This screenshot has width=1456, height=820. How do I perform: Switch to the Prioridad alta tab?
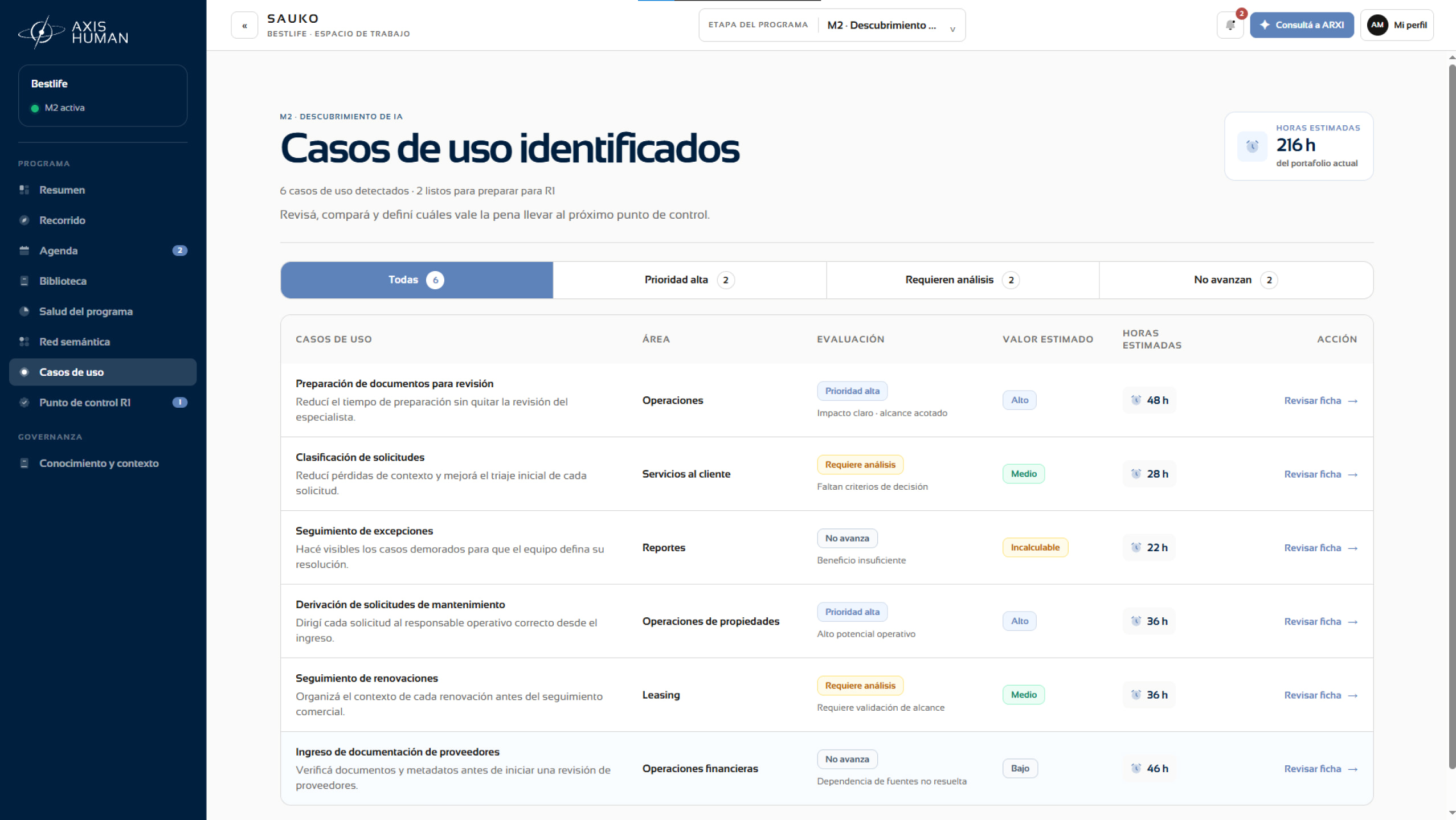pyautogui.click(x=689, y=280)
